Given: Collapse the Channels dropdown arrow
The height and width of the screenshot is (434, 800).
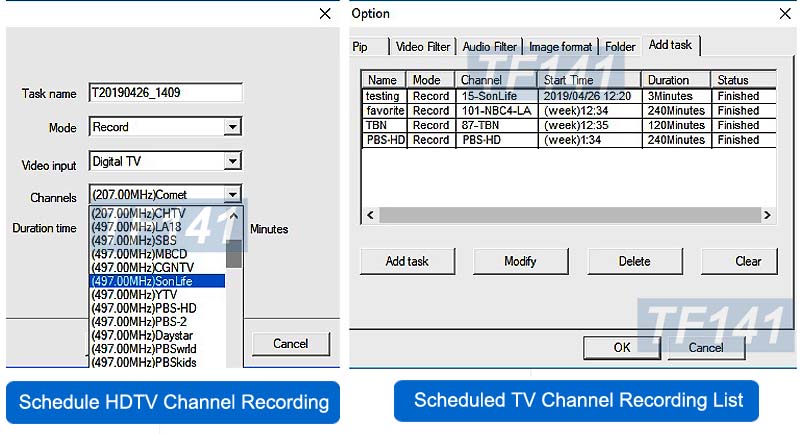Looking at the screenshot, I should pyautogui.click(x=232, y=194).
